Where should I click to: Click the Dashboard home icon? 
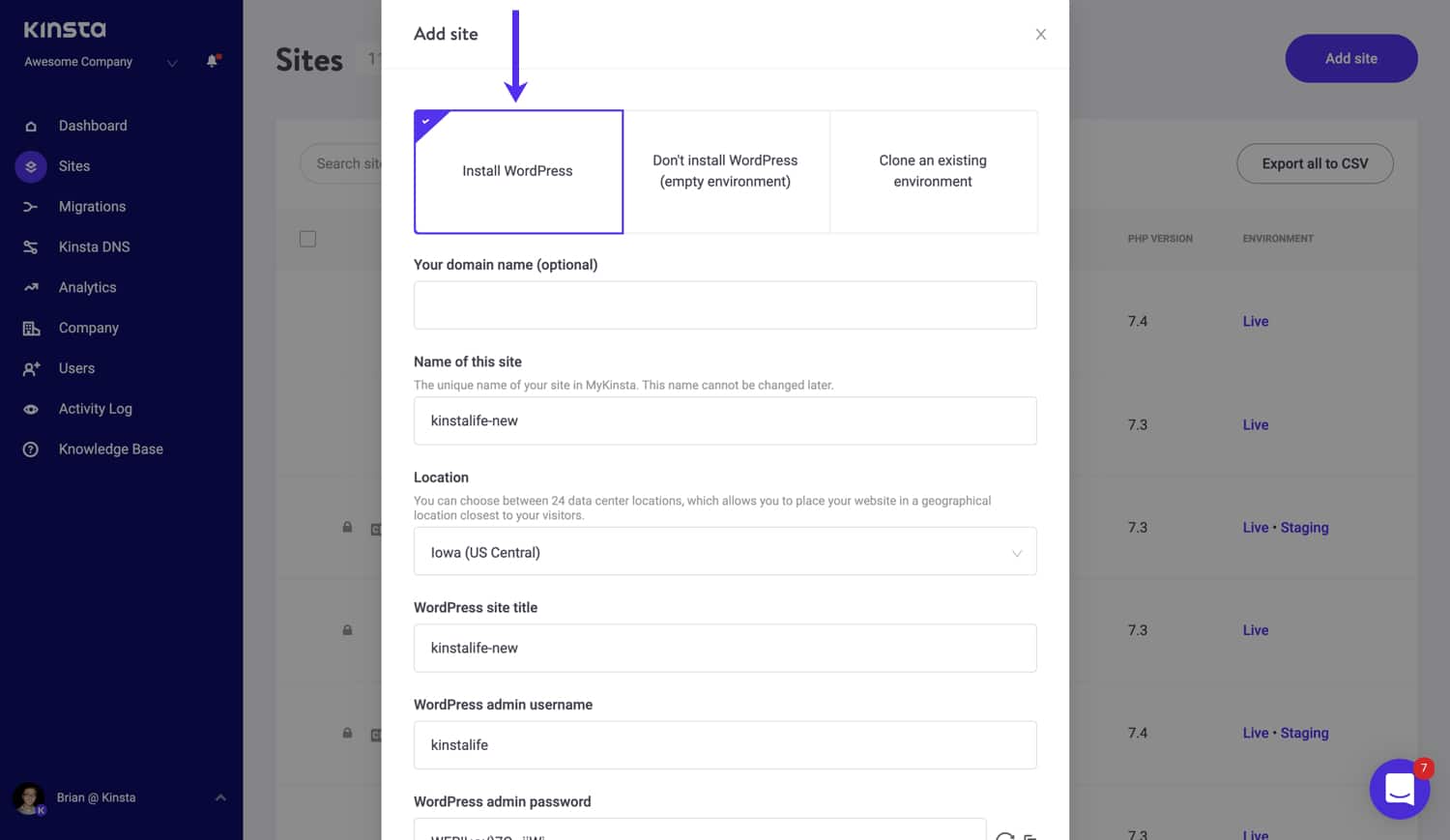pyautogui.click(x=31, y=126)
